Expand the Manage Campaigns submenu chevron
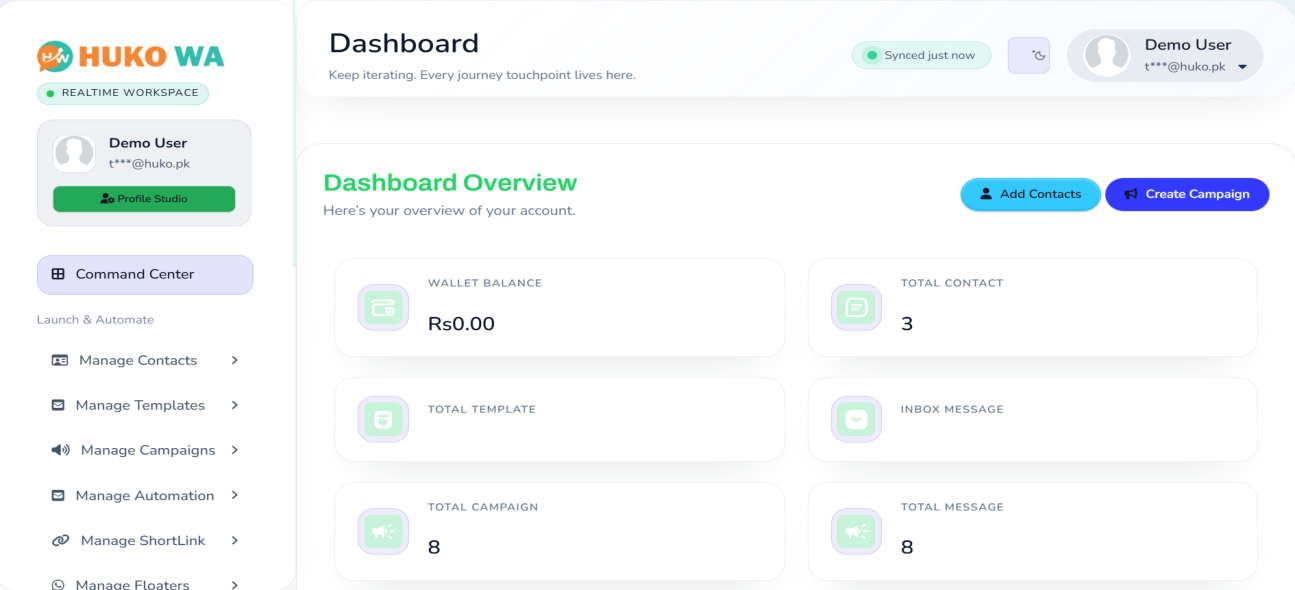The height and width of the screenshot is (590, 1295). [235, 450]
